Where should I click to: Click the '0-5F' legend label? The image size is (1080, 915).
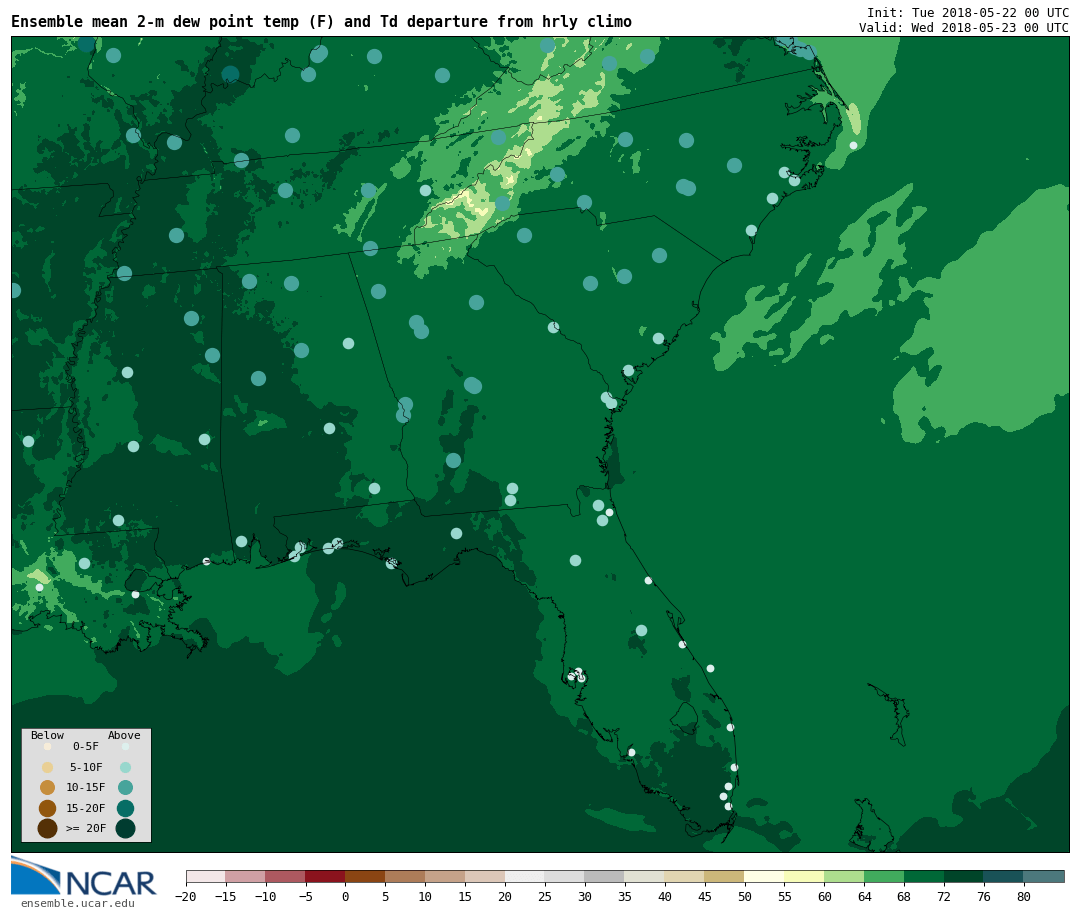tap(86, 746)
